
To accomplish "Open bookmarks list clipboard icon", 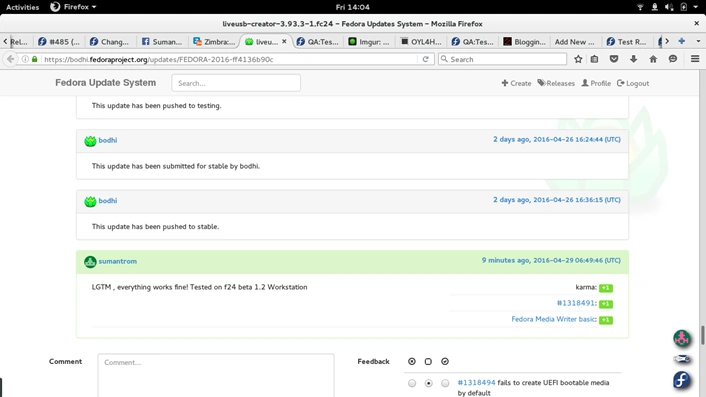I will (594, 59).
